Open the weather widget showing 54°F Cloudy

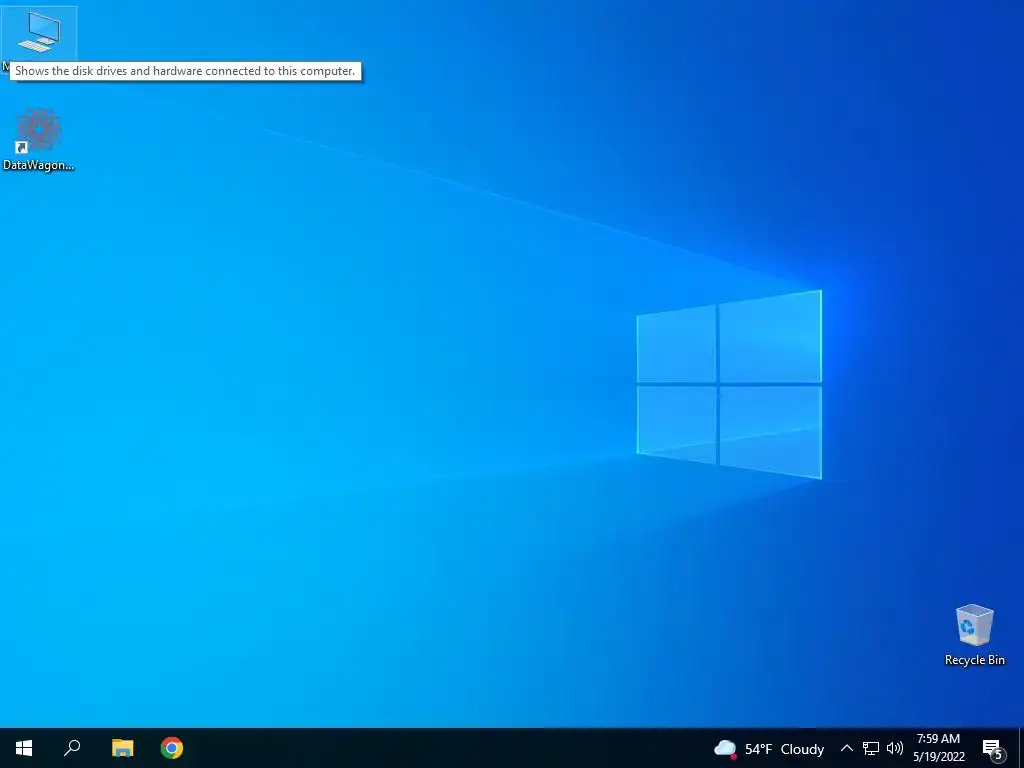tap(769, 749)
